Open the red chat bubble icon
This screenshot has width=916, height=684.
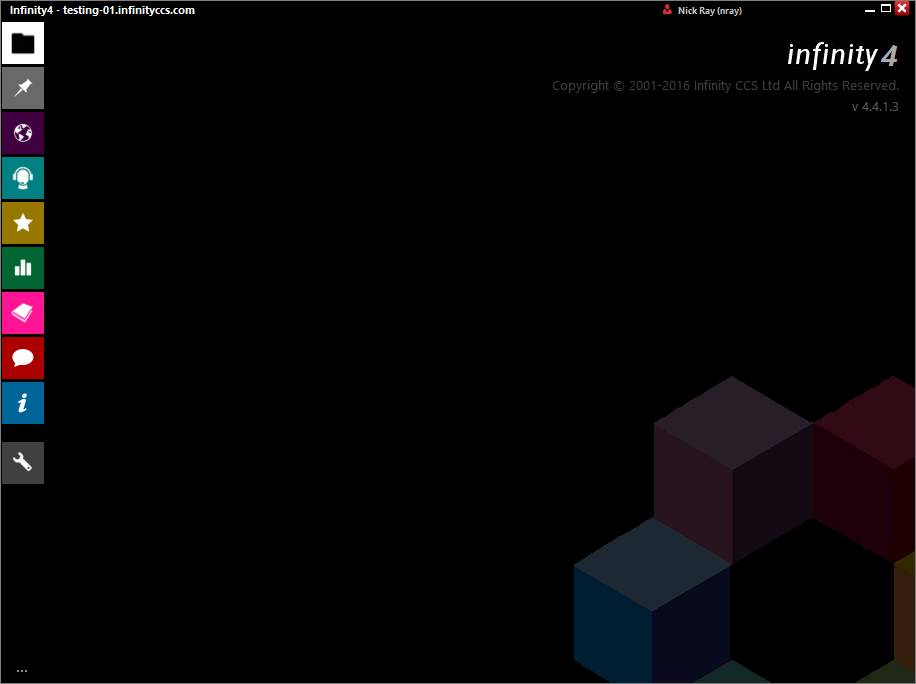pos(23,358)
